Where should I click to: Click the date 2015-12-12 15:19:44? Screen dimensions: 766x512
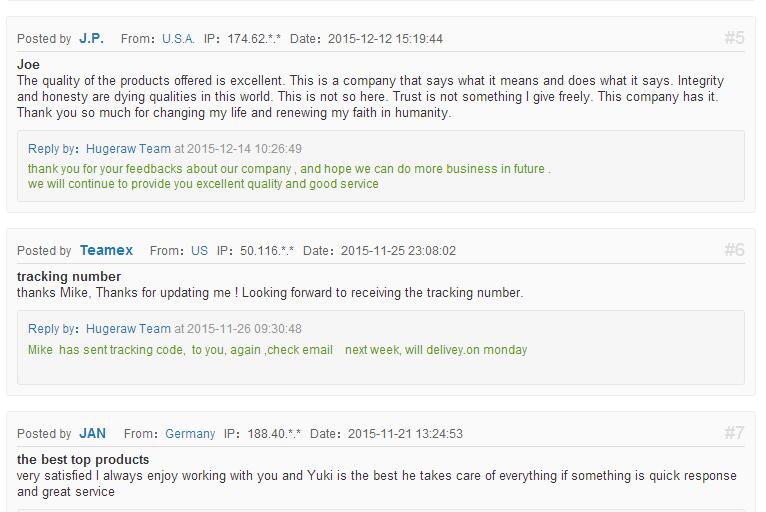(385, 39)
